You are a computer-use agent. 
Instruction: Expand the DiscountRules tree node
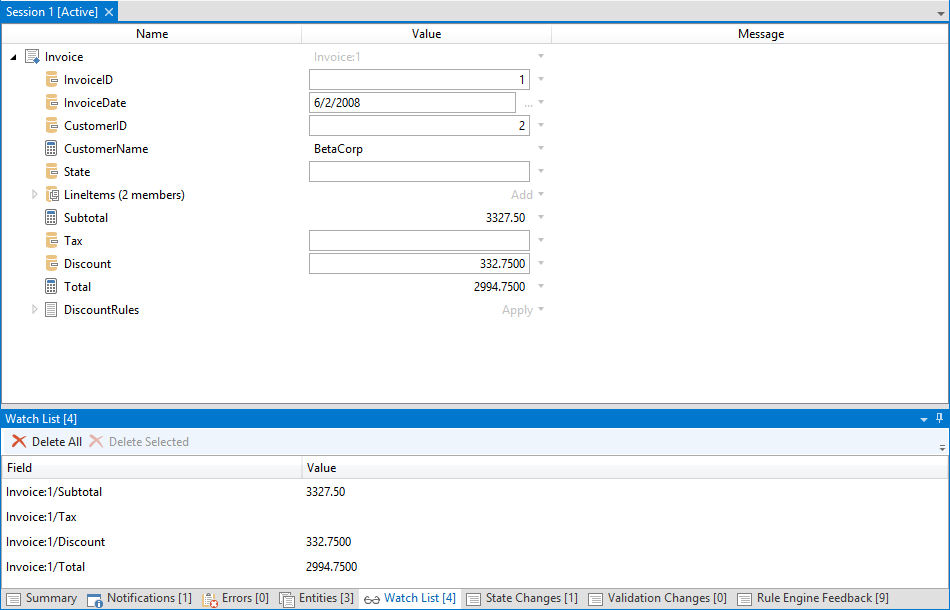pyautogui.click(x=35, y=310)
